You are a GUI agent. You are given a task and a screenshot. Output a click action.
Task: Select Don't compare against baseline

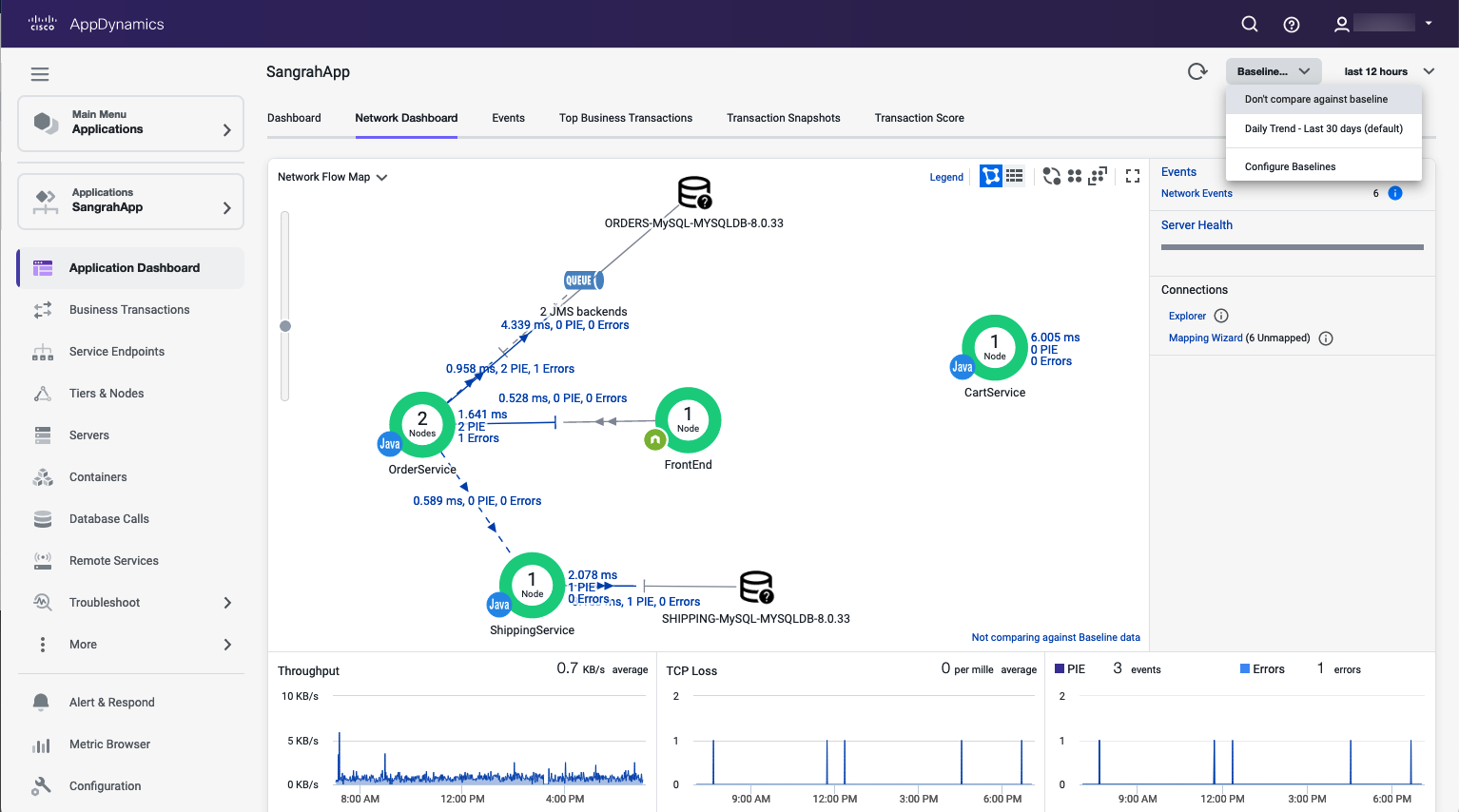[x=1324, y=99]
